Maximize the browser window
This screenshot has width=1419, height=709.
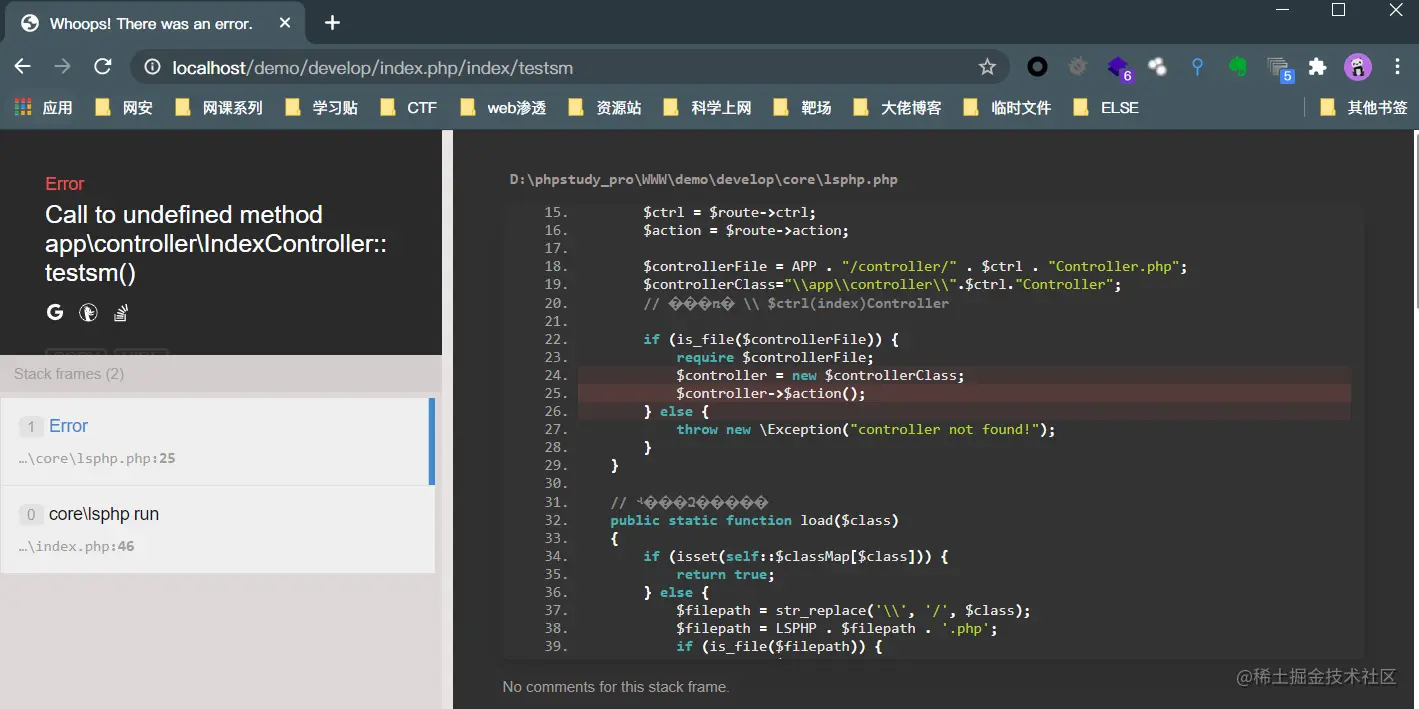[1338, 10]
